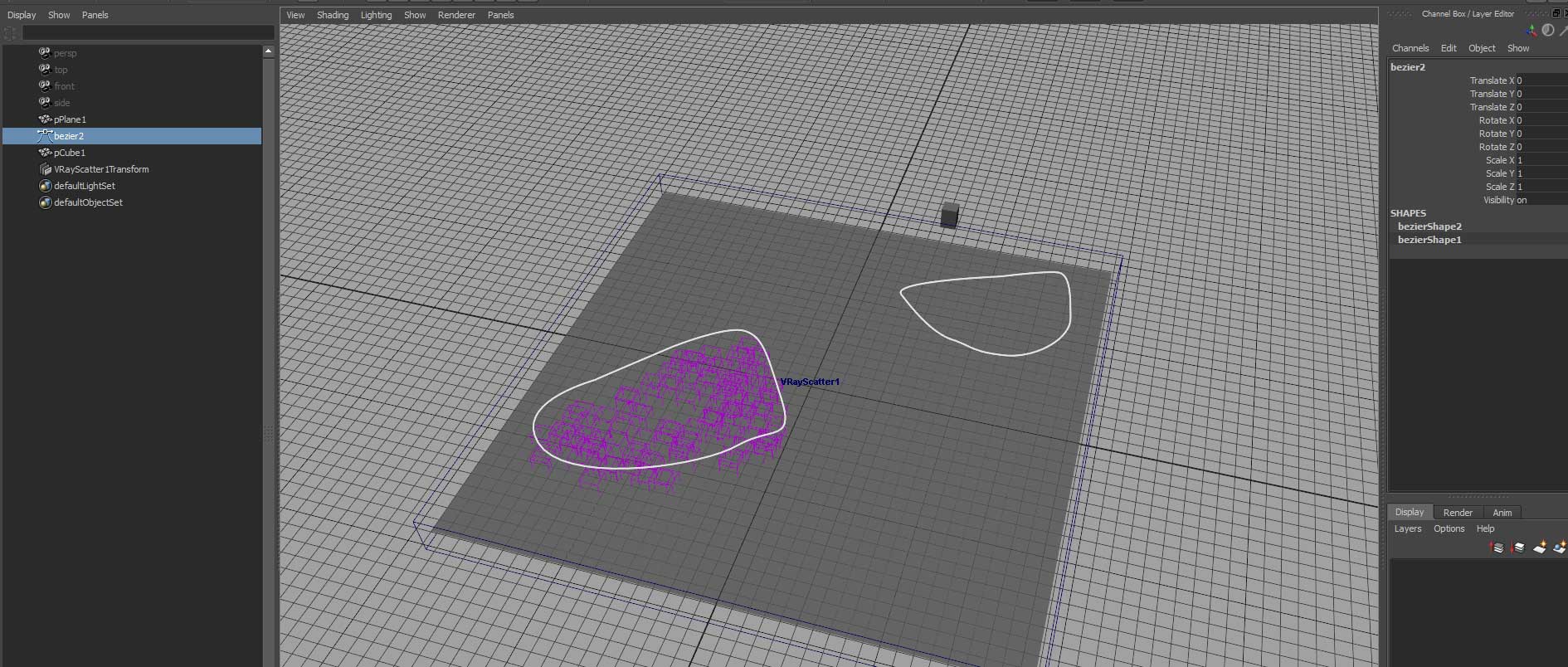Select pCube1 in the Outliner
The width and height of the screenshot is (1568, 667).
point(70,153)
